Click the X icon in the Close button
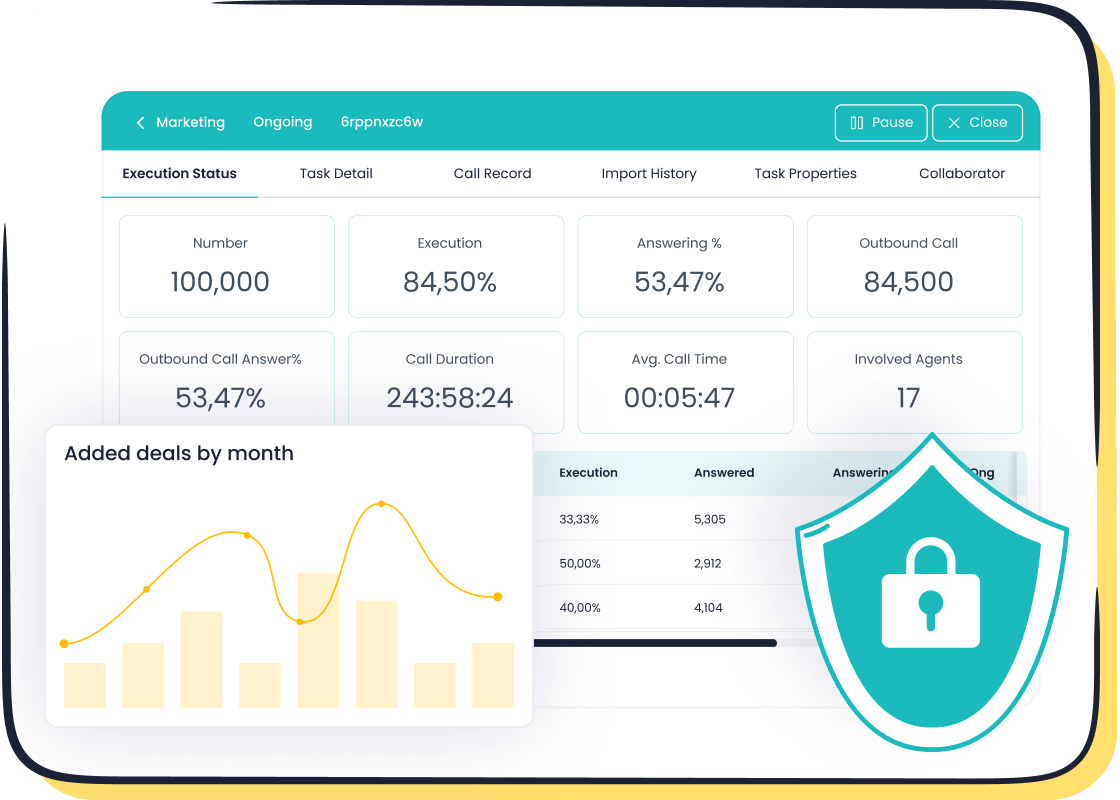The image size is (1120, 800). [955, 122]
